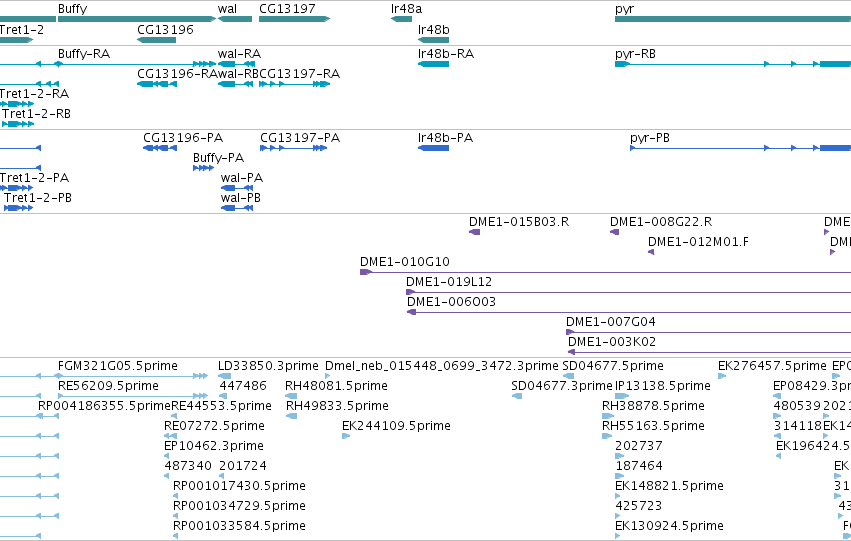Select the Tret1-2-RA transcript
Viewport: 851px width, 541px height.
[x=16, y=104]
